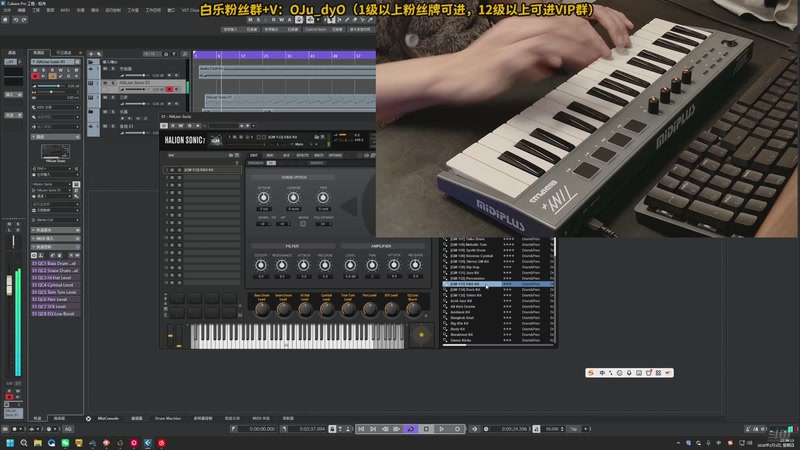800x450 pixels.
Task: Click a key on HALion virtual keyboard
Action: click(x=297, y=337)
